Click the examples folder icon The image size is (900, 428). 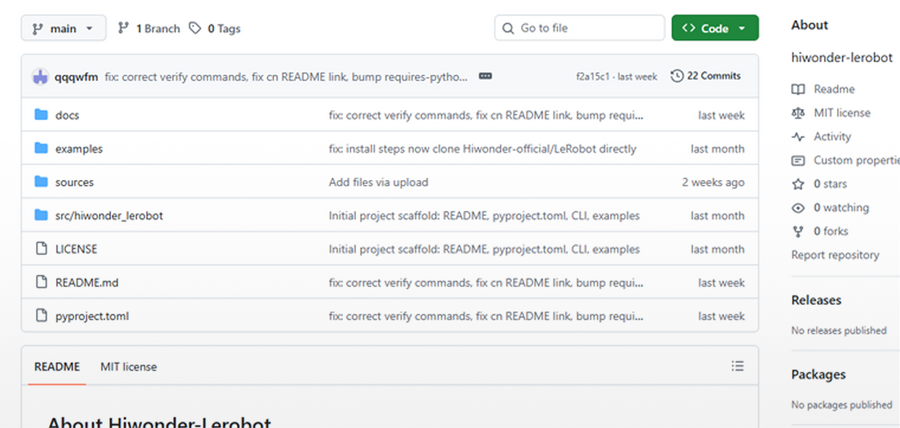pyautogui.click(x=41, y=149)
